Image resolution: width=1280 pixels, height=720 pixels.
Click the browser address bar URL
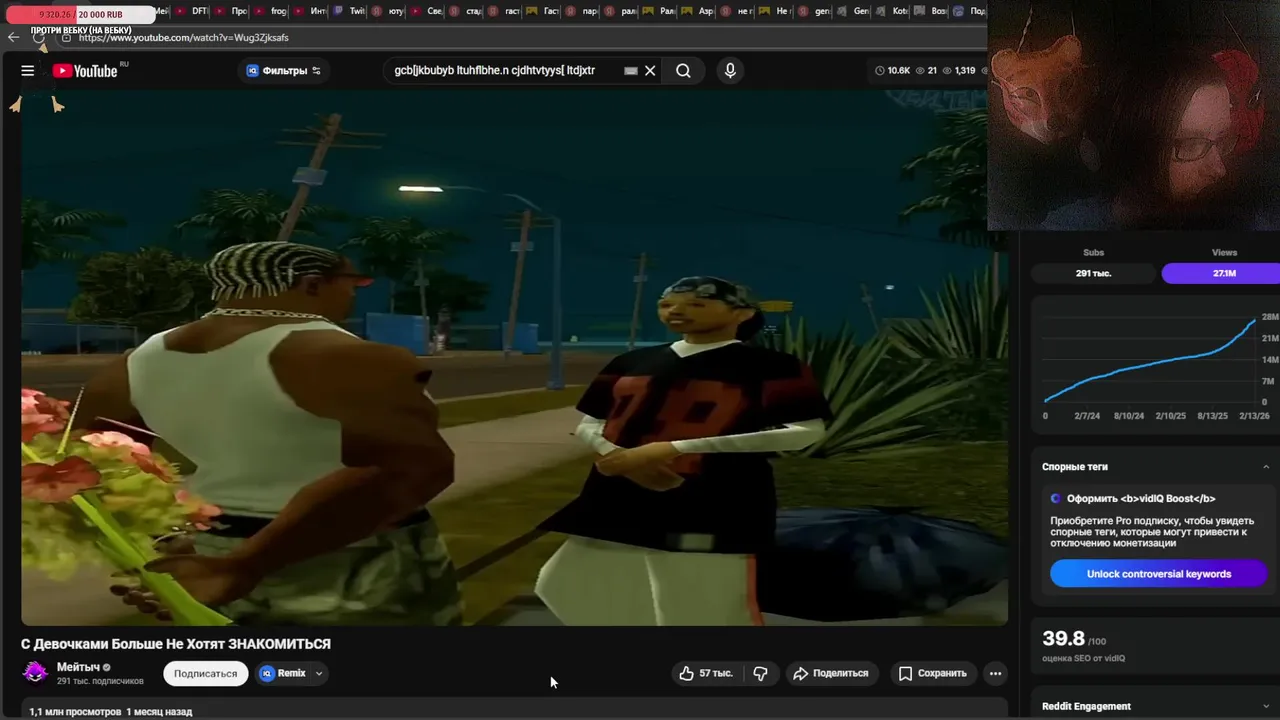click(x=183, y=38)
